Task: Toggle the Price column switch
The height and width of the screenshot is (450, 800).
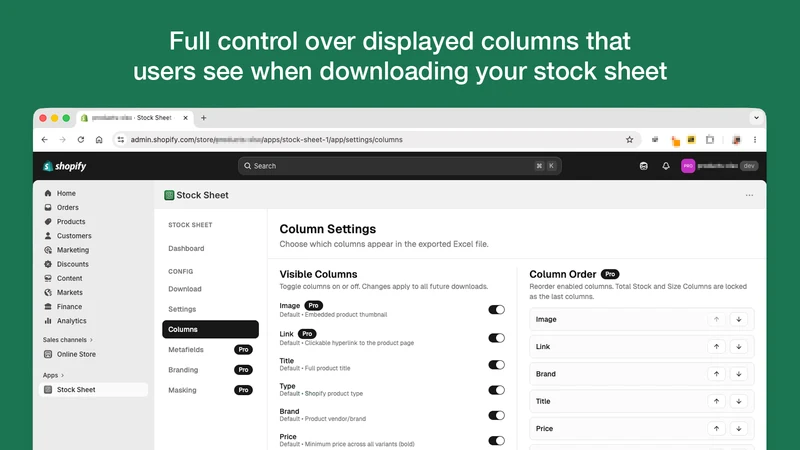Action: [496, 440]
